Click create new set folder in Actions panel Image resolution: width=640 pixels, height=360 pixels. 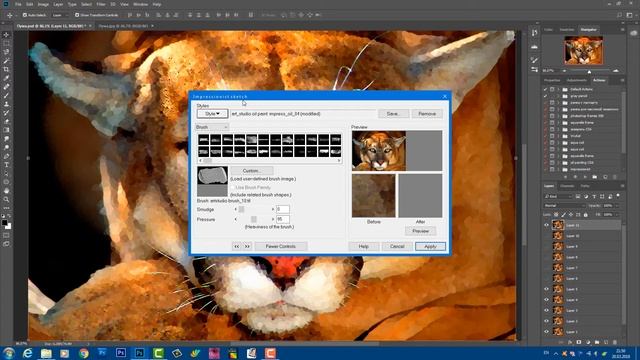coord(595,177)
